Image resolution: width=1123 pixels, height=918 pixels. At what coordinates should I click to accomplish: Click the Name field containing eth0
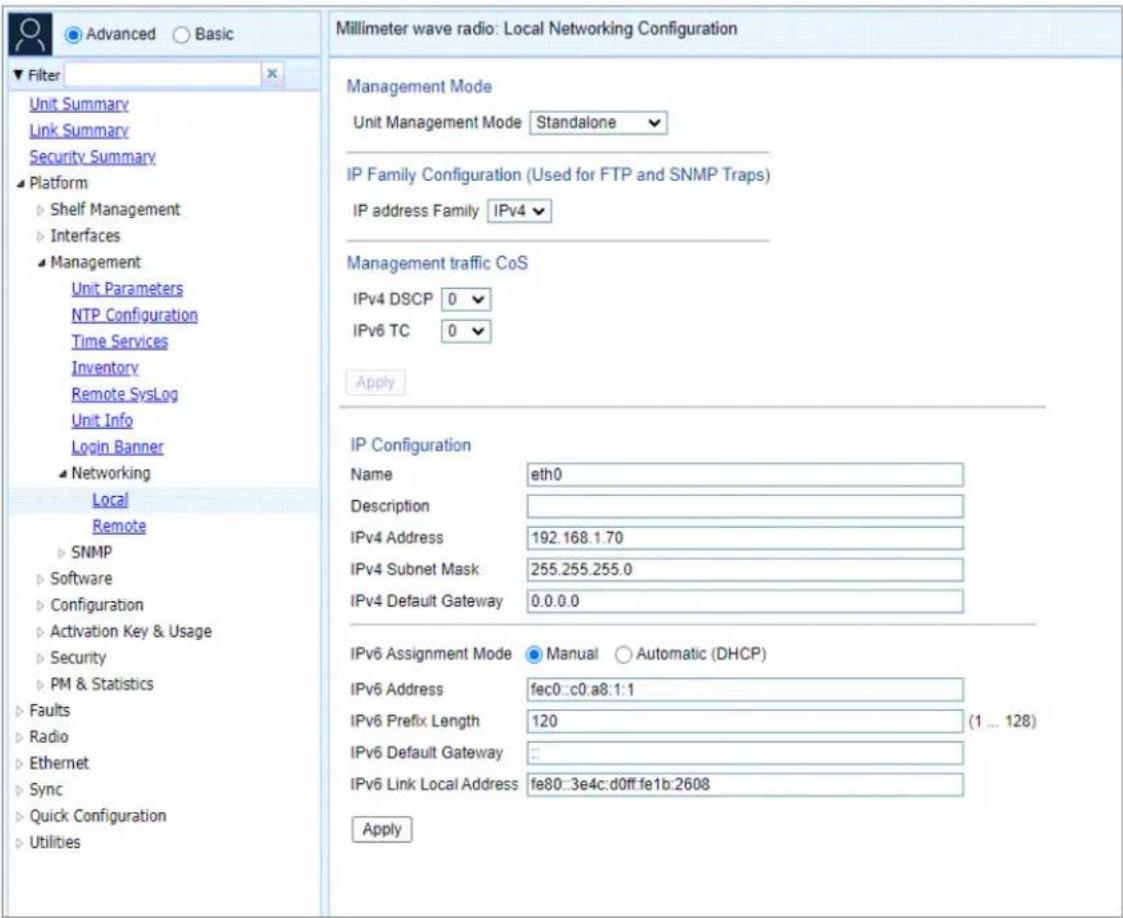click(x=745, y=475)
